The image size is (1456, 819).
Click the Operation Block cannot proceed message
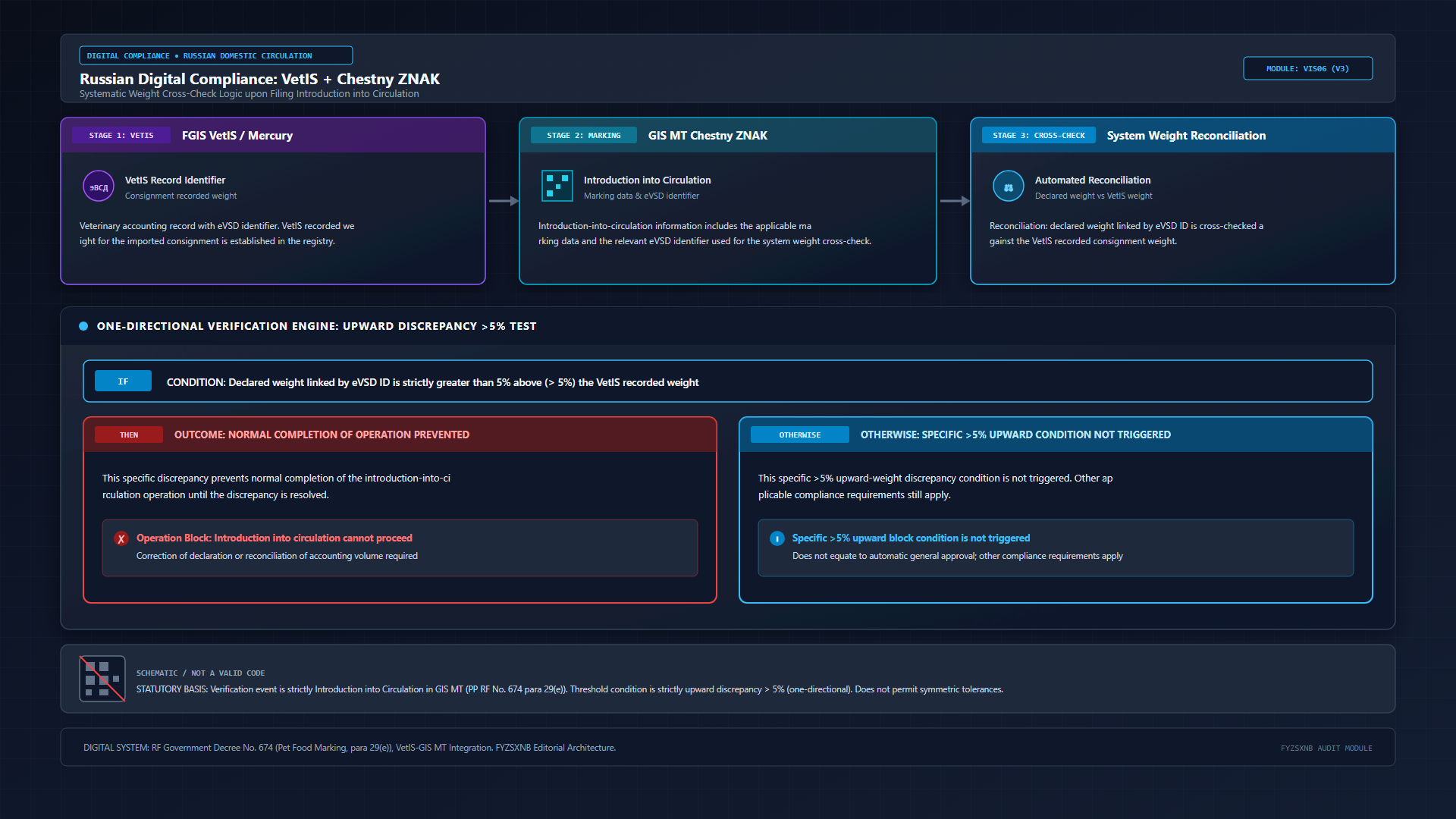click(275, 538)
